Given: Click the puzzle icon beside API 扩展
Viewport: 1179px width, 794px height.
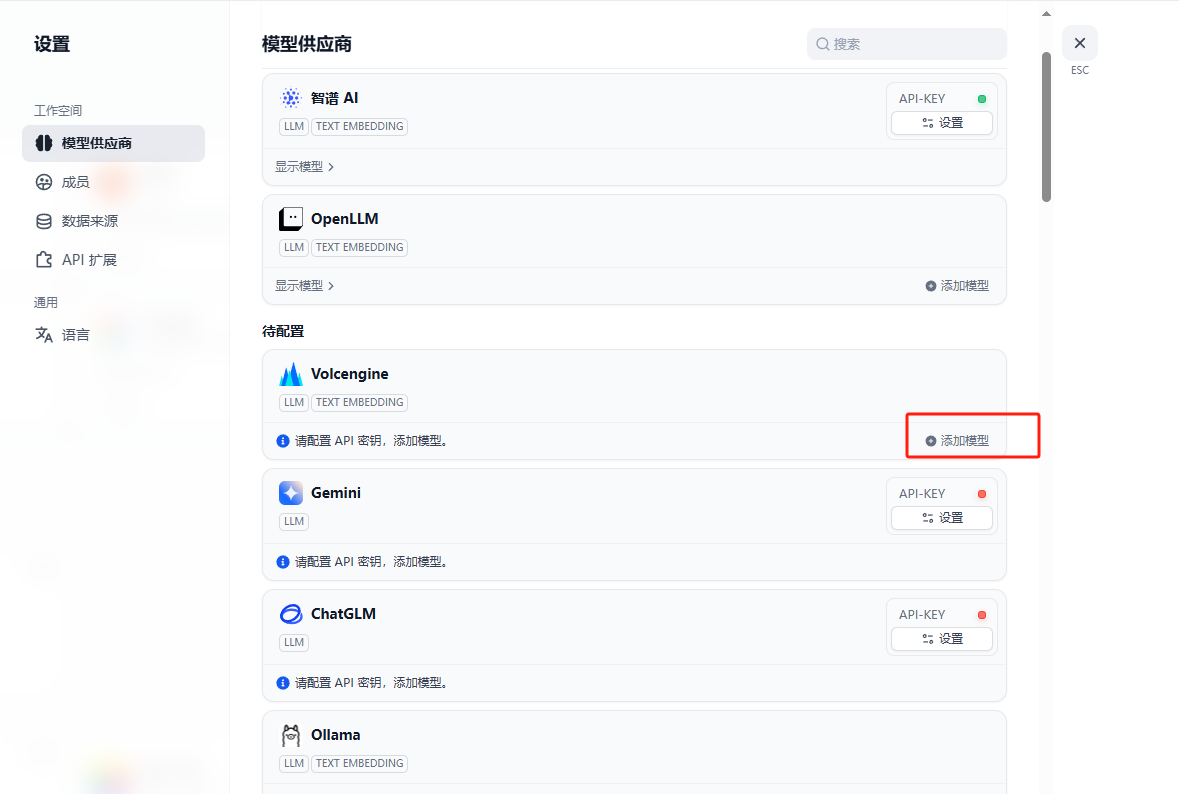Looking at the screenshot, I should [x=44, y=260].
